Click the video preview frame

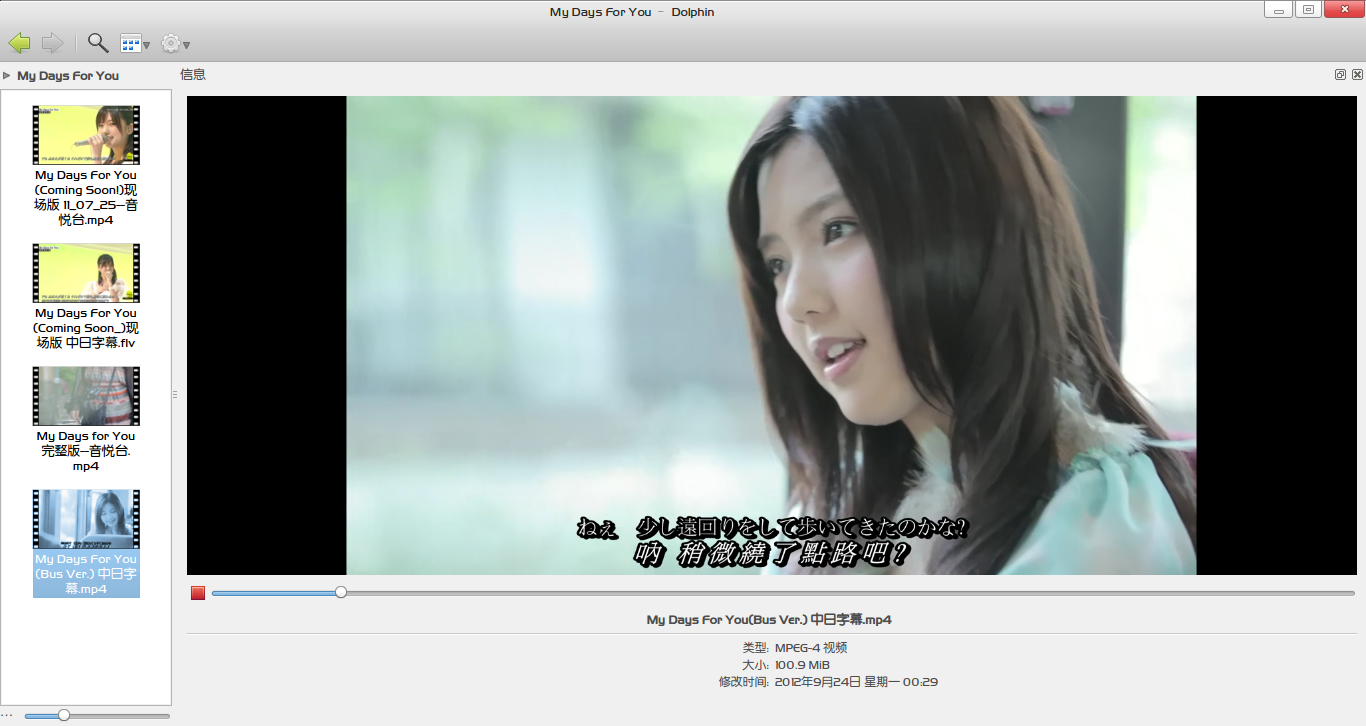coord(771,335)
